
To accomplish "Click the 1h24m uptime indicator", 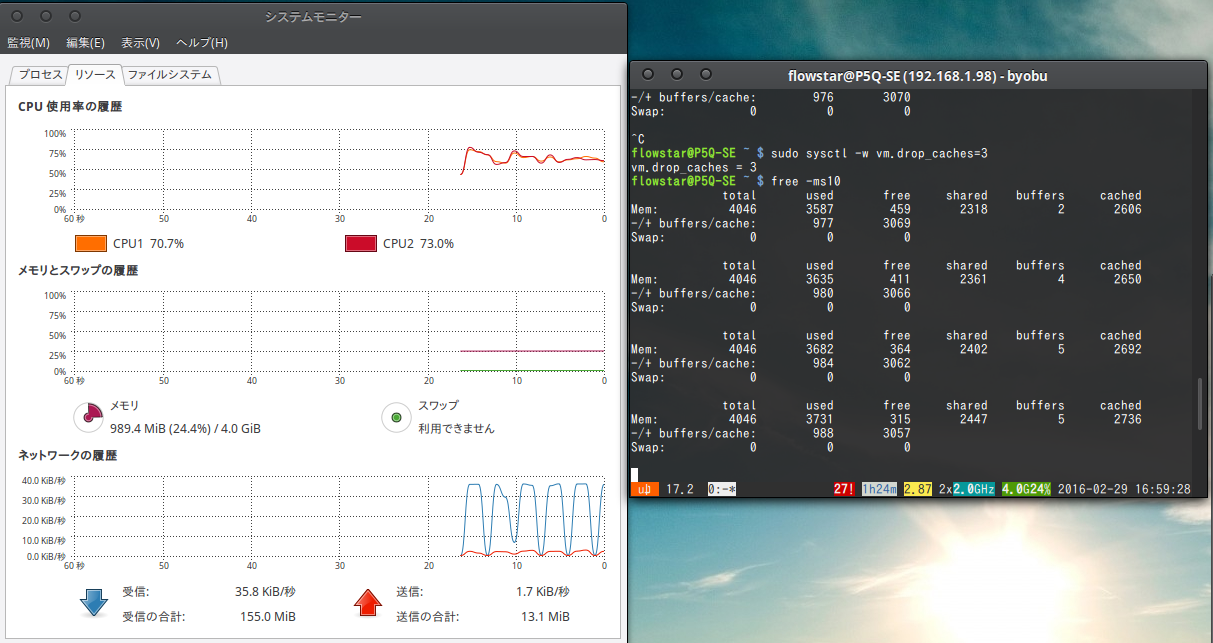I will [878, 489].
